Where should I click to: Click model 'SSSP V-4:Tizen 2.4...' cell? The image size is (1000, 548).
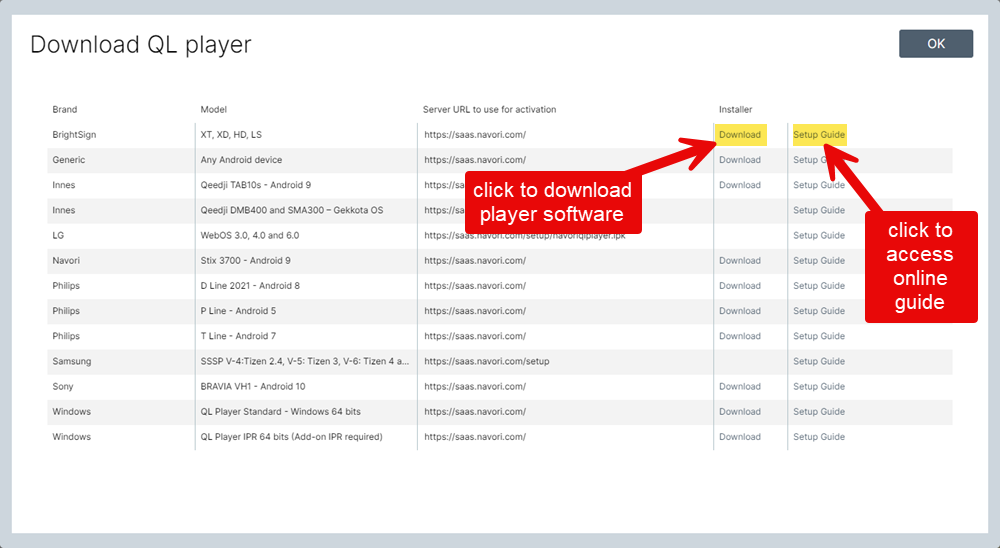[x=305, y=361]
